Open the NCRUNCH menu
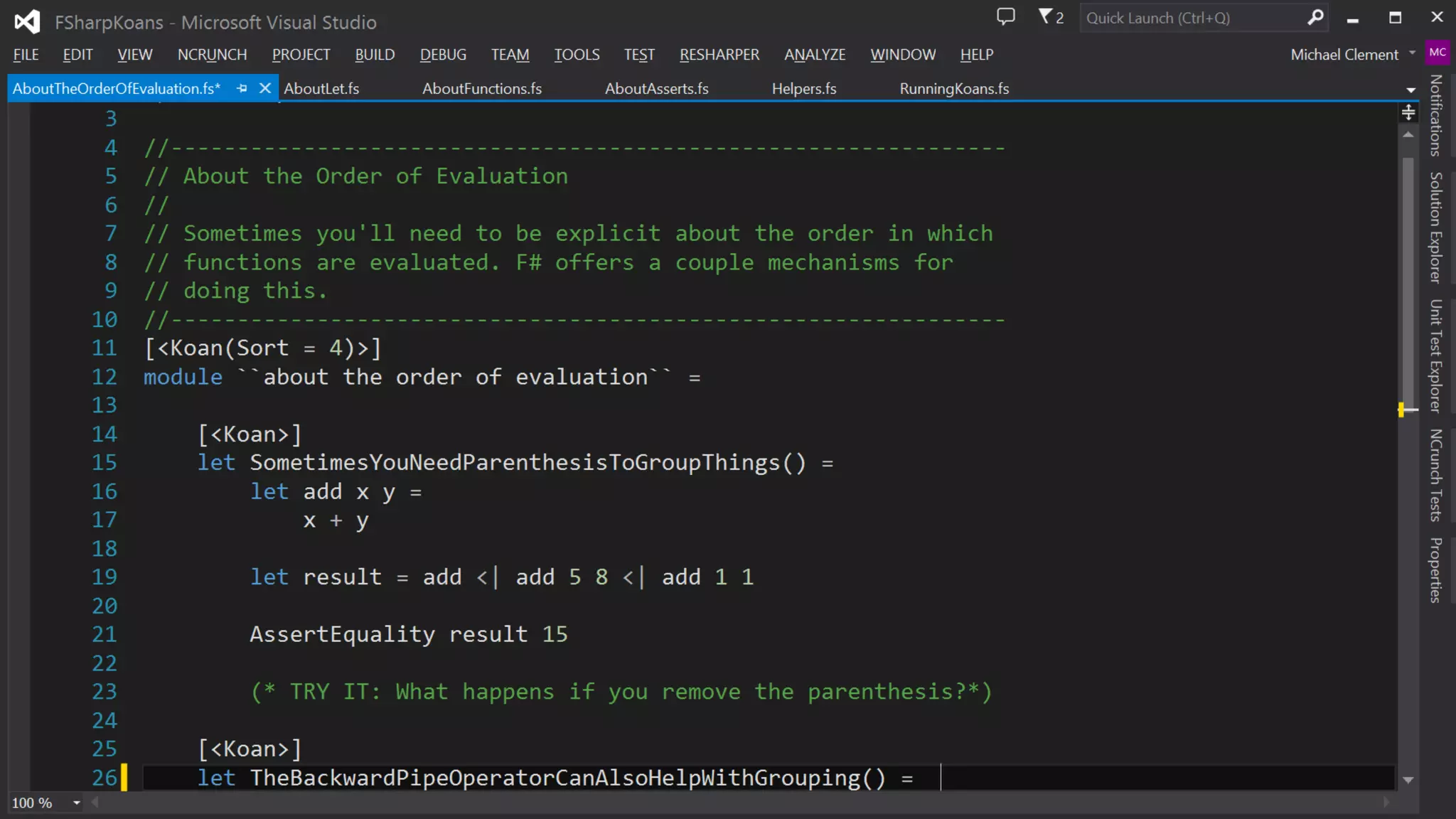 click(212, 55)
